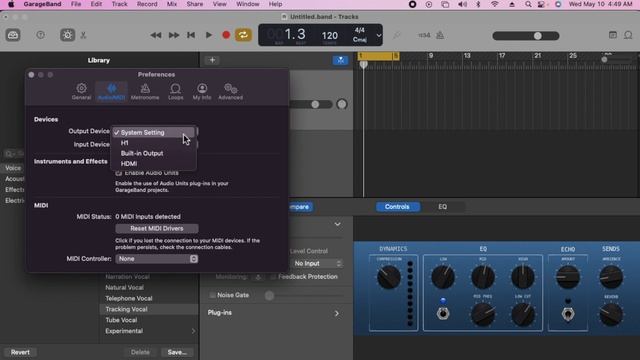The height and width of the screenshot is (360, 640).
Task: Choose Built-in Output in device menu
Action: [x=153, y=153]
